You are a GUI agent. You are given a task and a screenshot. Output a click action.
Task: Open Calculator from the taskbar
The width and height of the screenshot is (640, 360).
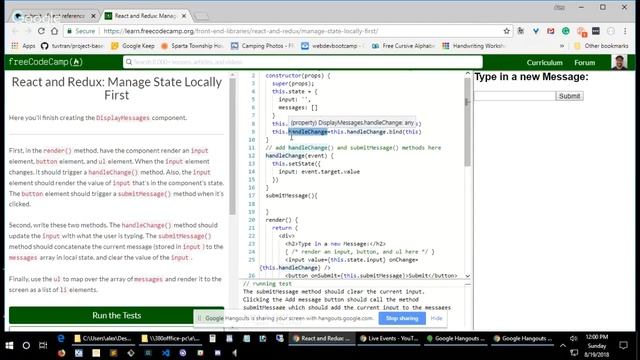(212, 338)
